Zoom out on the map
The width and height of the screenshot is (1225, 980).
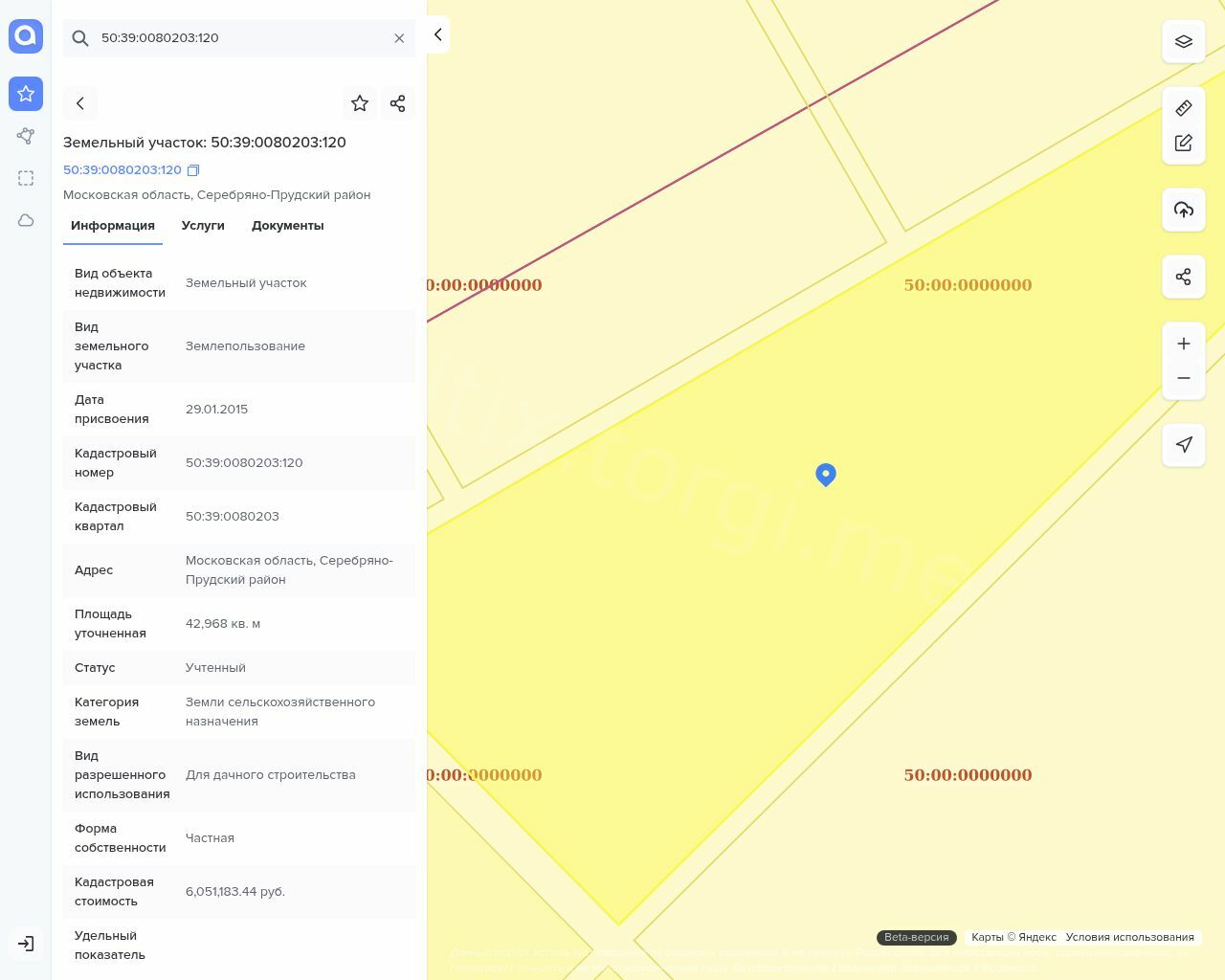(x=1184, y=378)
